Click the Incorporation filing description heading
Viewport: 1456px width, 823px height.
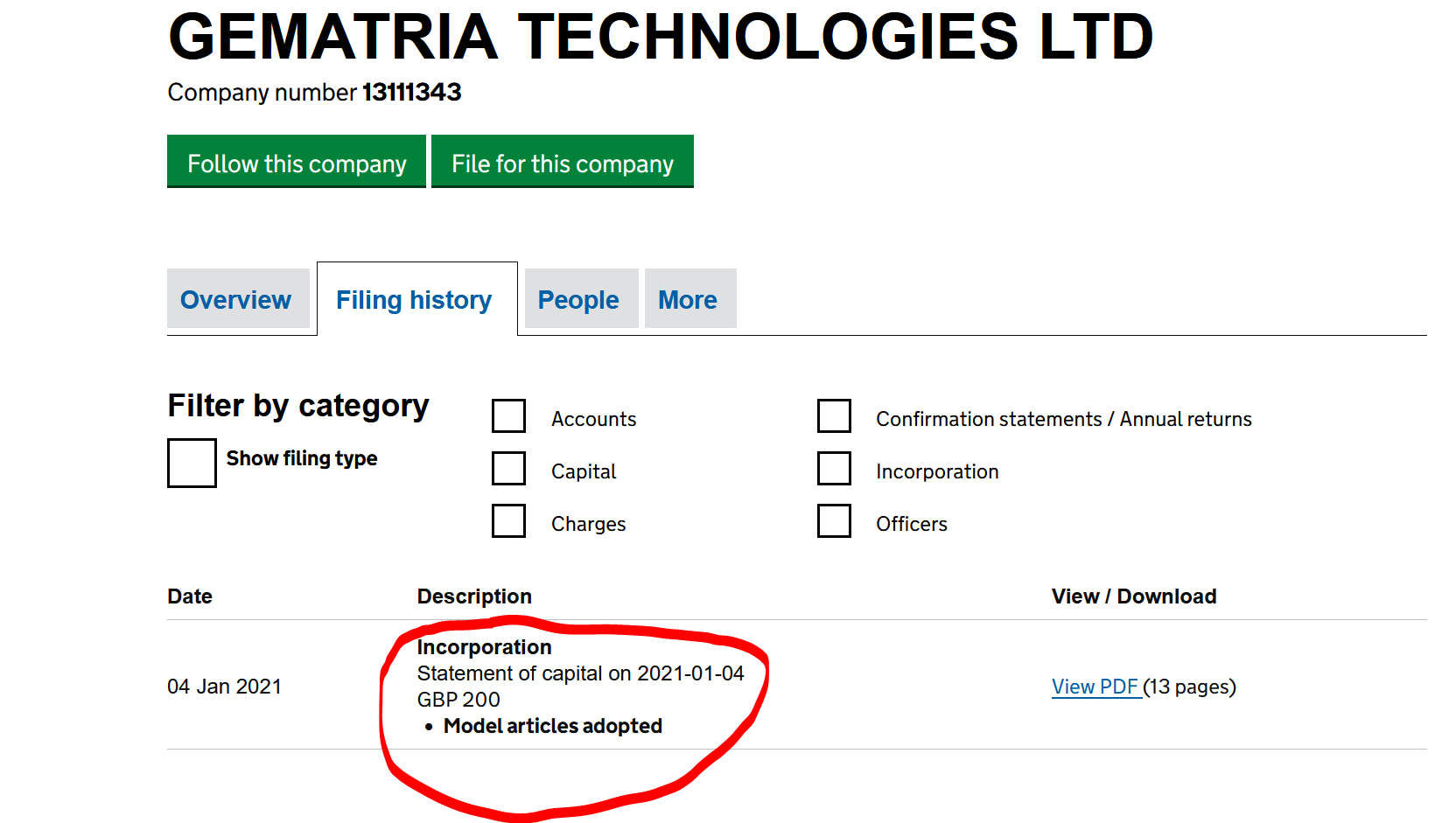484,647
